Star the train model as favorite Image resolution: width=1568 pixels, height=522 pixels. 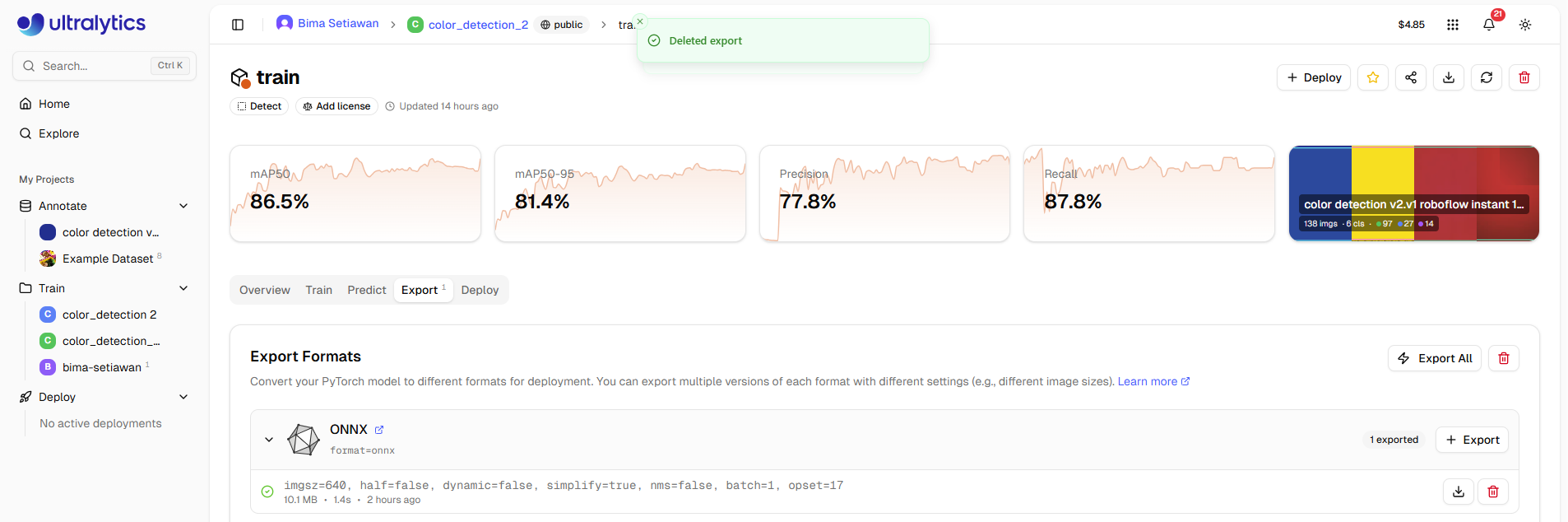tap(1373, 77)
